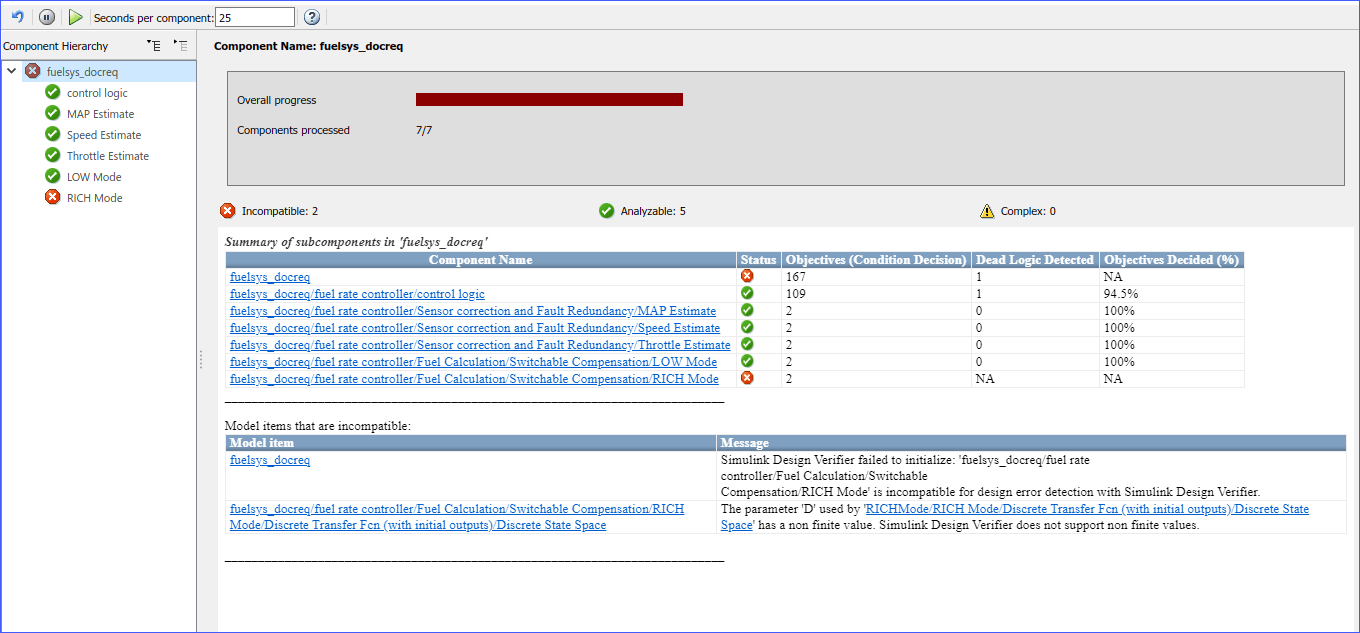The image size is (1360, 633).
Task: Select MAP Estimate tree item
Action: (100, 114)
